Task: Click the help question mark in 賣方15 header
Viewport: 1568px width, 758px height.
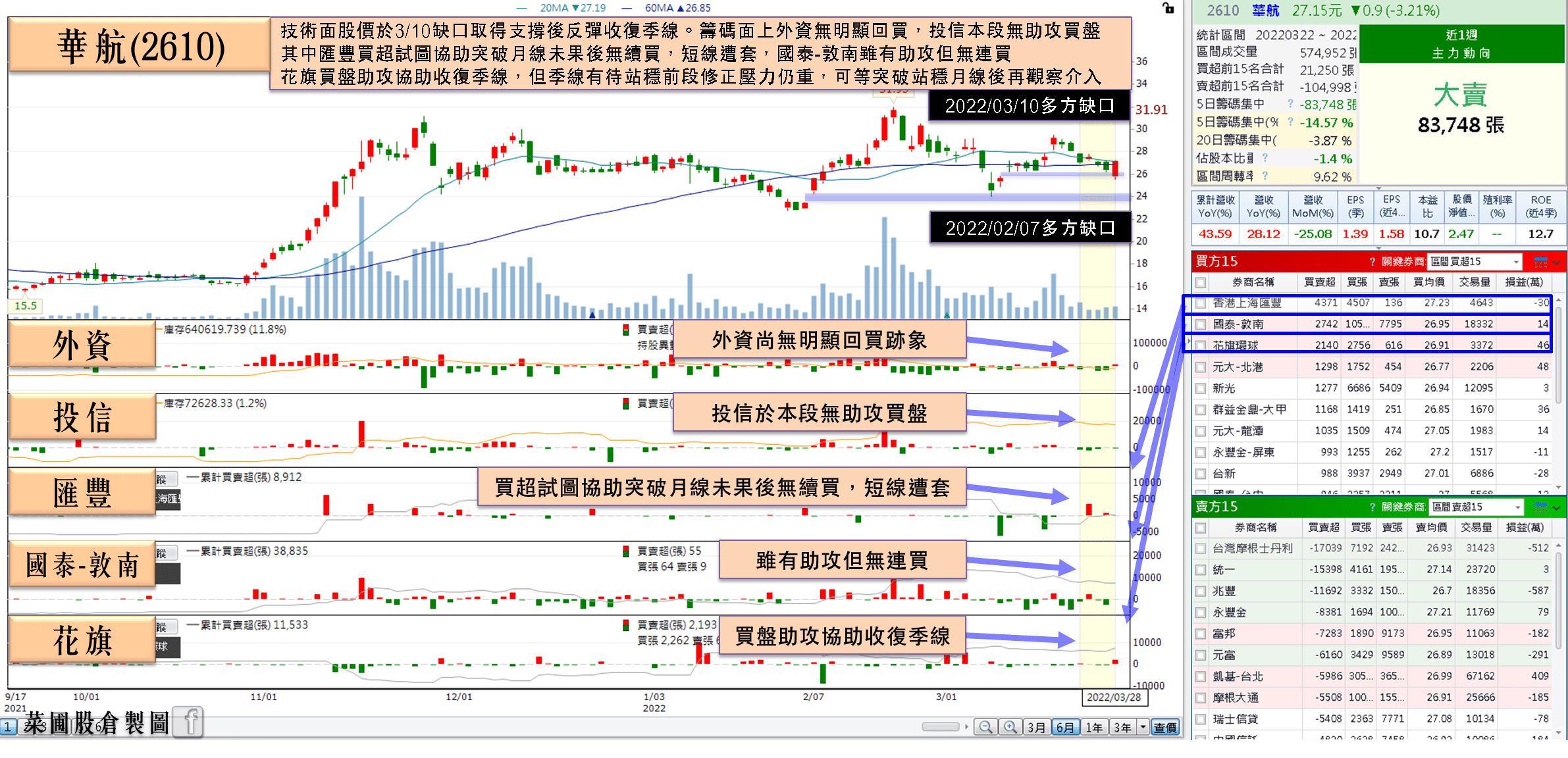Action: pyautogui.click(x=1372, y=507)
